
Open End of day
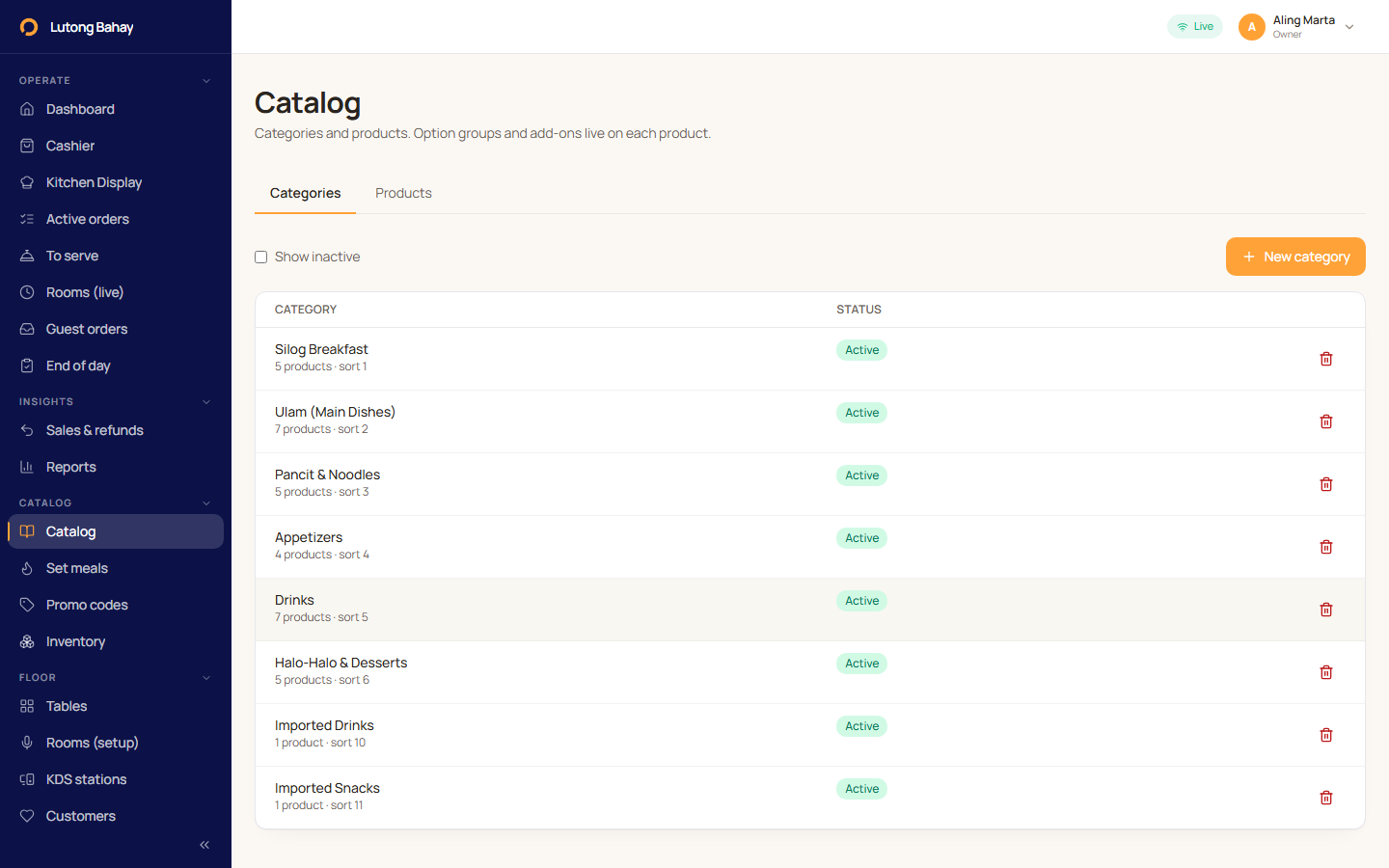click(x=116, y=366)
